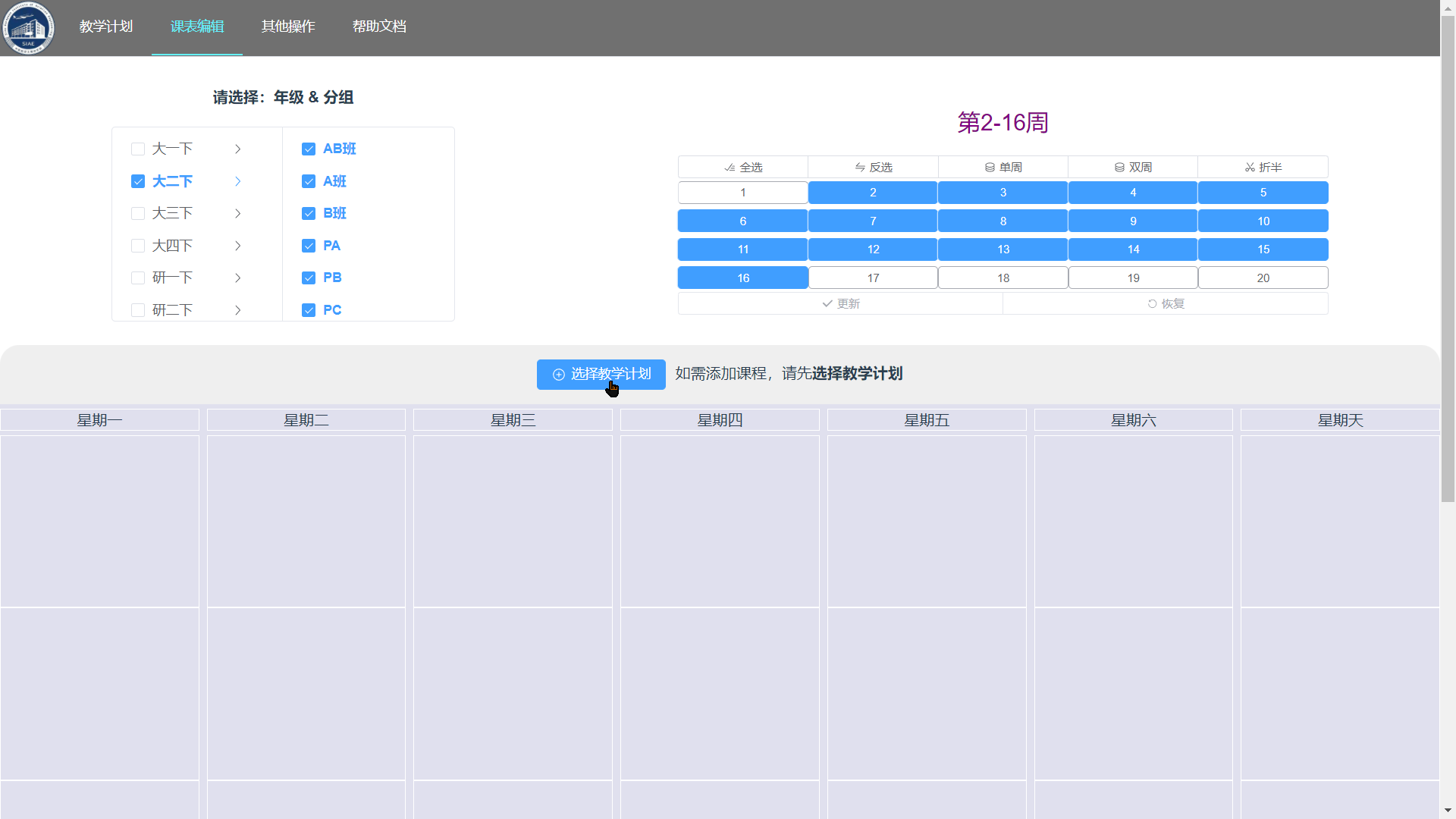Toggle week 6 button
Viewport: 1456px width, 819px height.
coord(743,221)
